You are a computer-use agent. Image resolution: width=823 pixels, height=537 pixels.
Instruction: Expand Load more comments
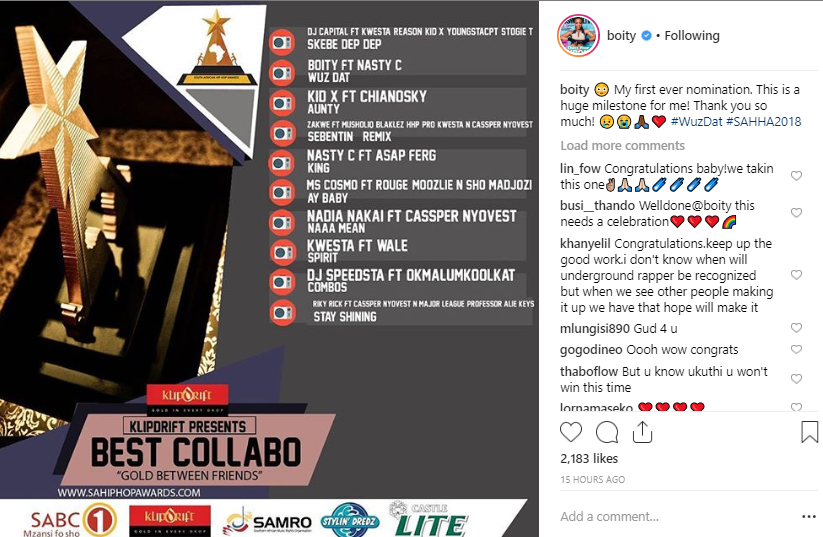tap(622, 145)
